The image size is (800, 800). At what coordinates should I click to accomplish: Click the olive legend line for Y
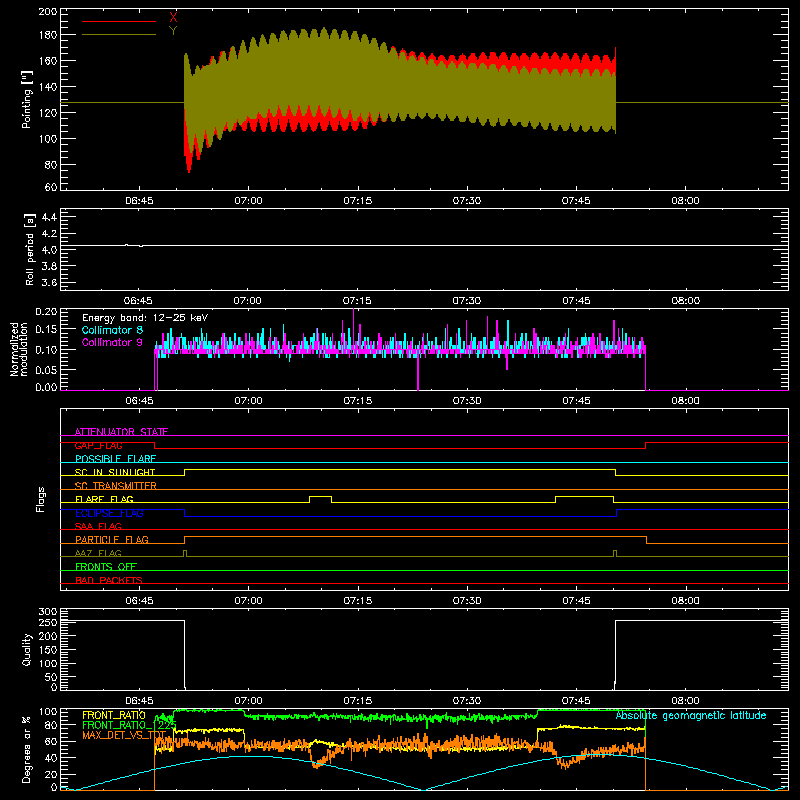tap(119, 34)
